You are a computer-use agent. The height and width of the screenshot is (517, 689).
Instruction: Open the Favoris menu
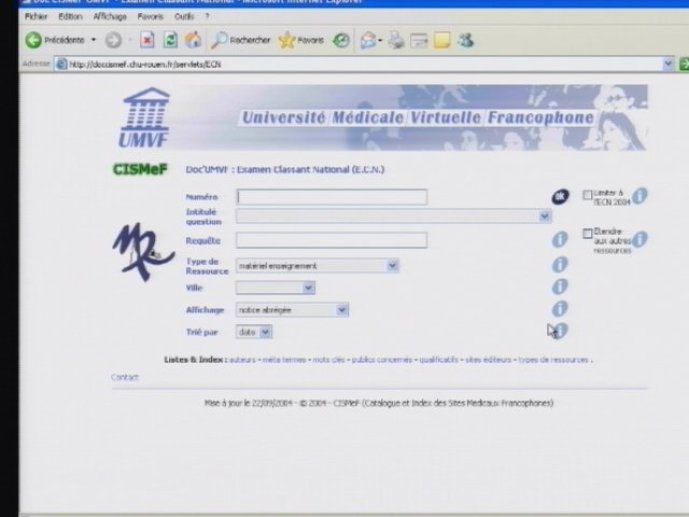point(150,17)
